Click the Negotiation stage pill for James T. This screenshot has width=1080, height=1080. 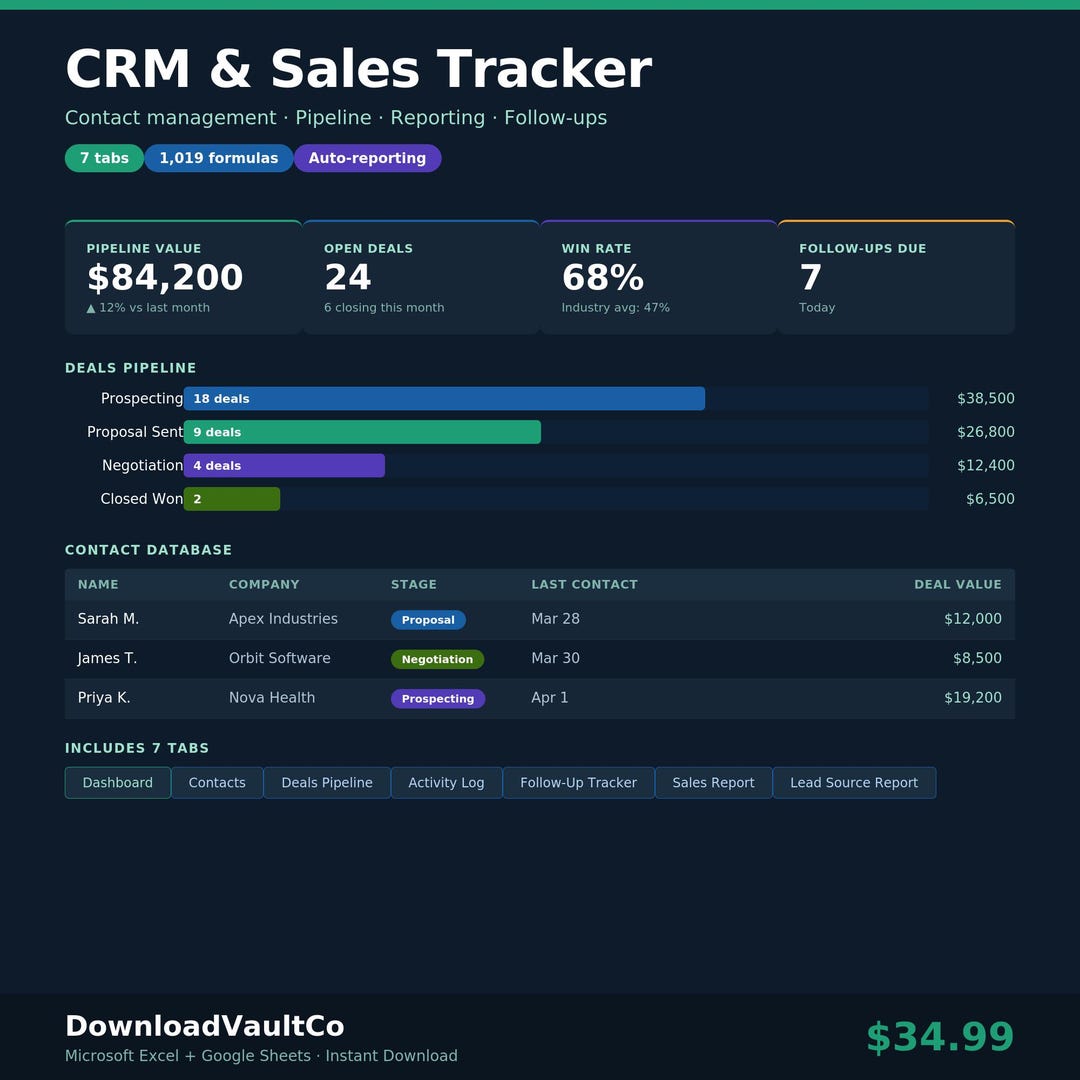click(437, 659)
